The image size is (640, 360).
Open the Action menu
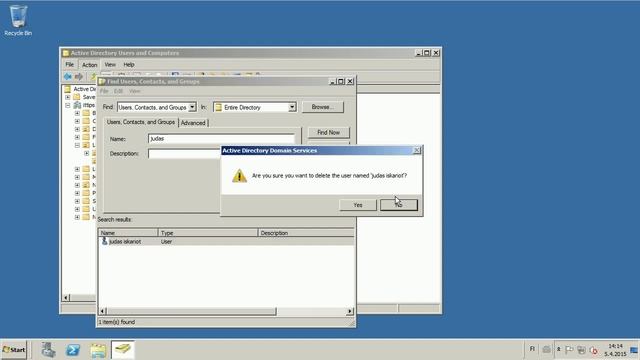[89, 64]
